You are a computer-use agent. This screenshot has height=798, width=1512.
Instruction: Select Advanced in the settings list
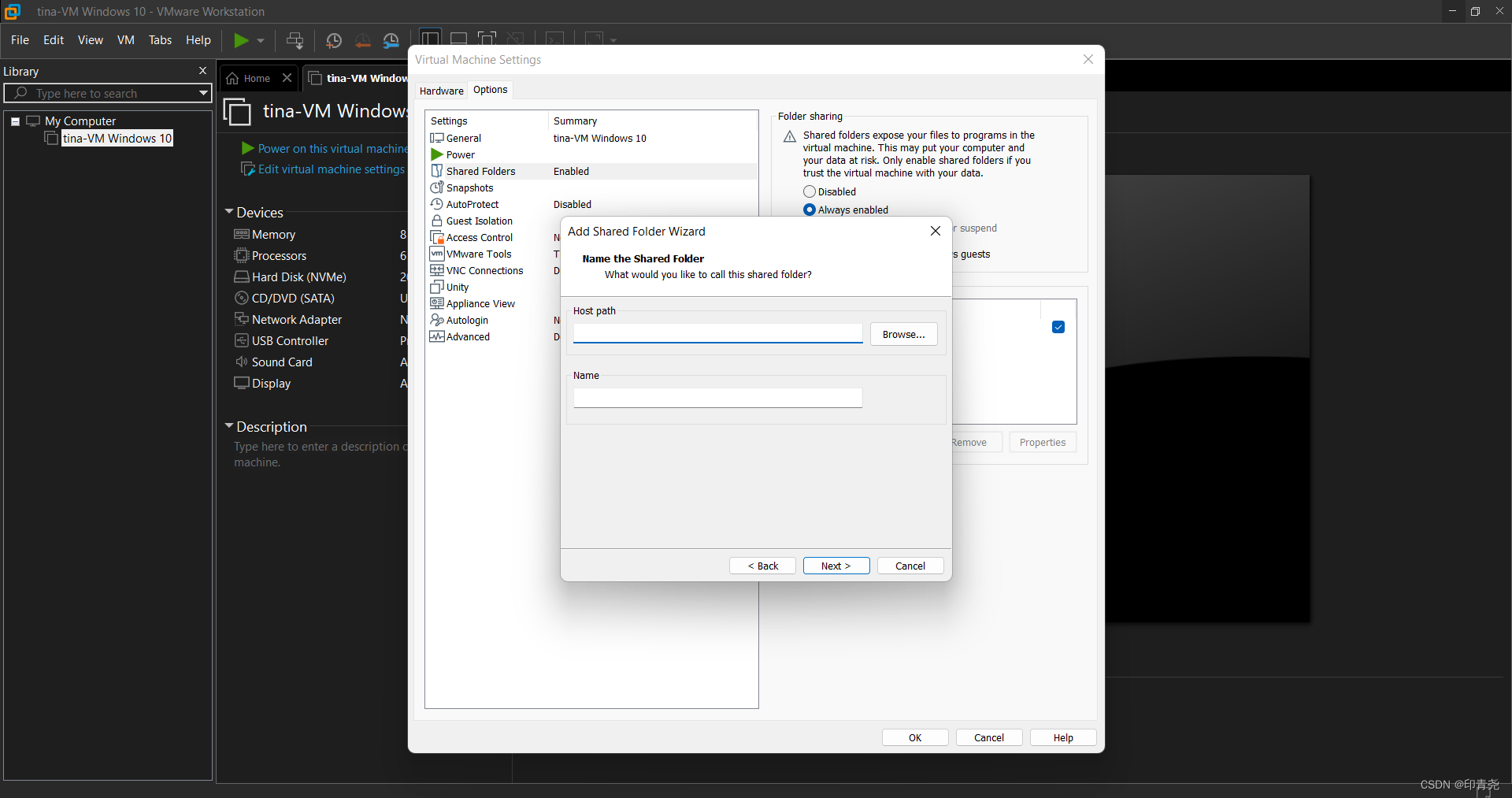468,336
